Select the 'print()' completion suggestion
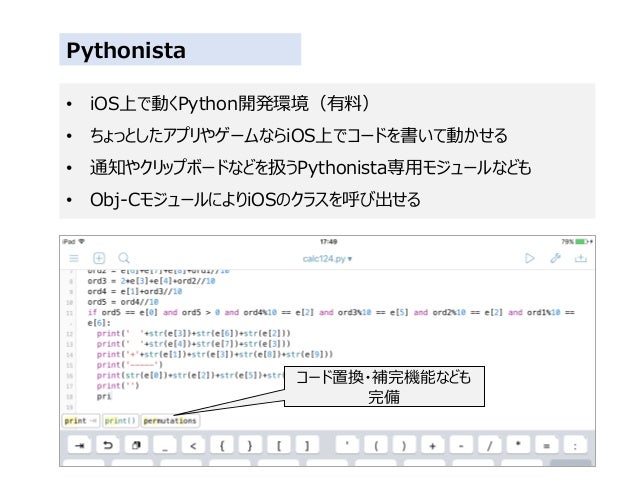The height and width of the screenshot is (479, 638). click(x=120, y=421)
